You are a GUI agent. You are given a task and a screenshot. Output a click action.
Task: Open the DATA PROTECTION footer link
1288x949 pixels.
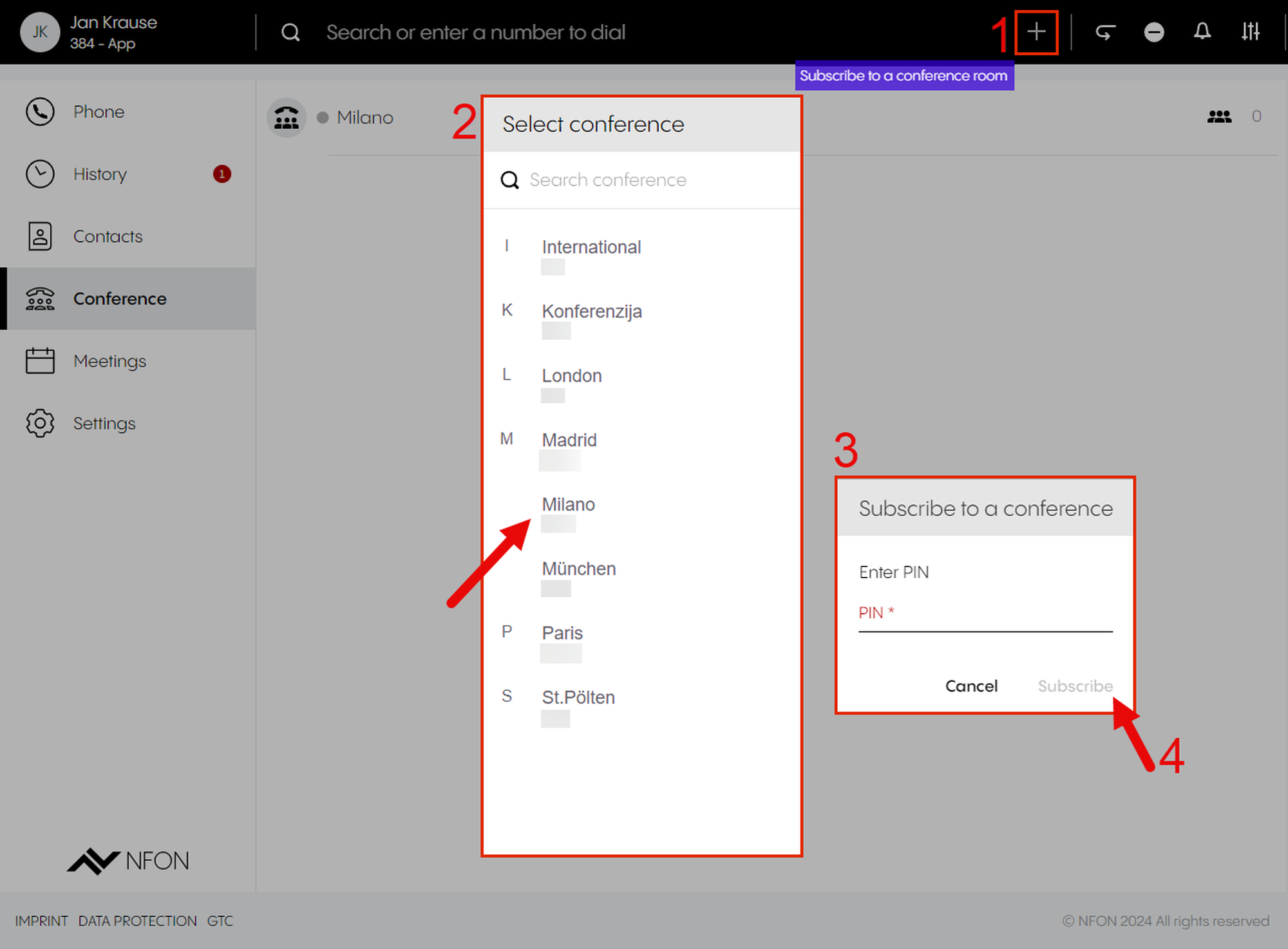tap(137, 921)
